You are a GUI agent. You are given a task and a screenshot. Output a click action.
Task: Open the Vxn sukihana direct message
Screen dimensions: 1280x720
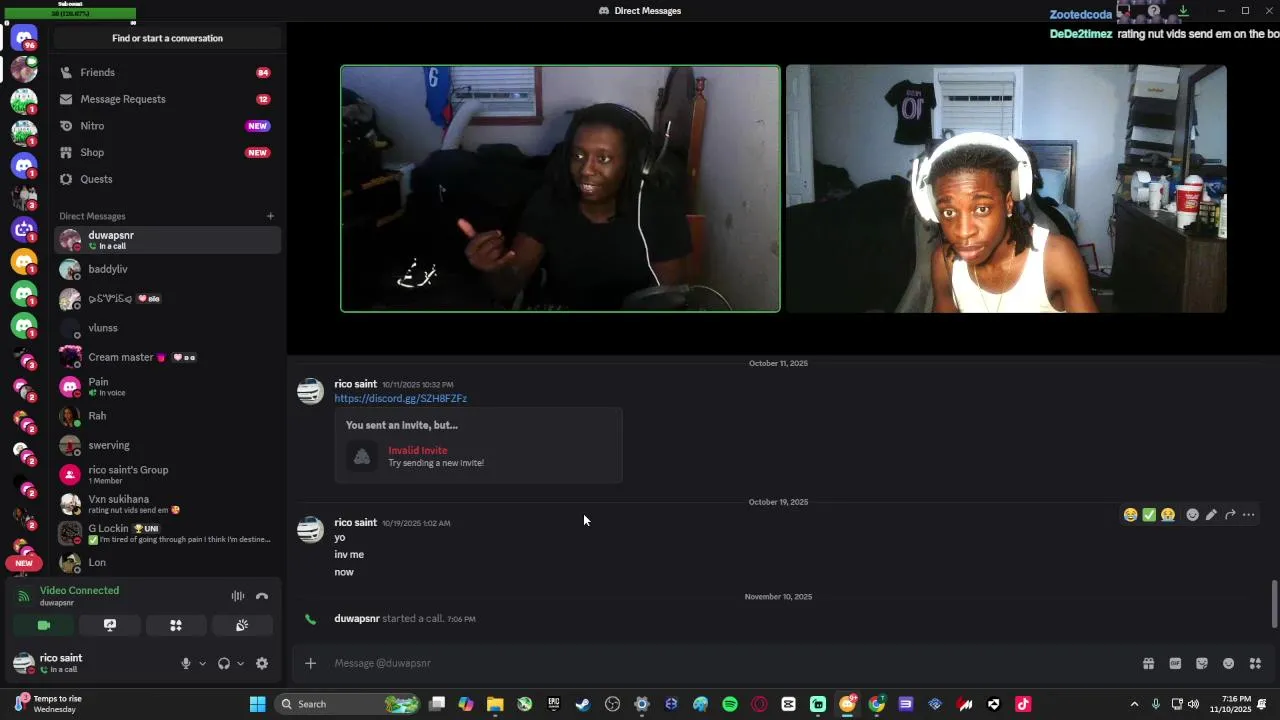click(167, 504)
